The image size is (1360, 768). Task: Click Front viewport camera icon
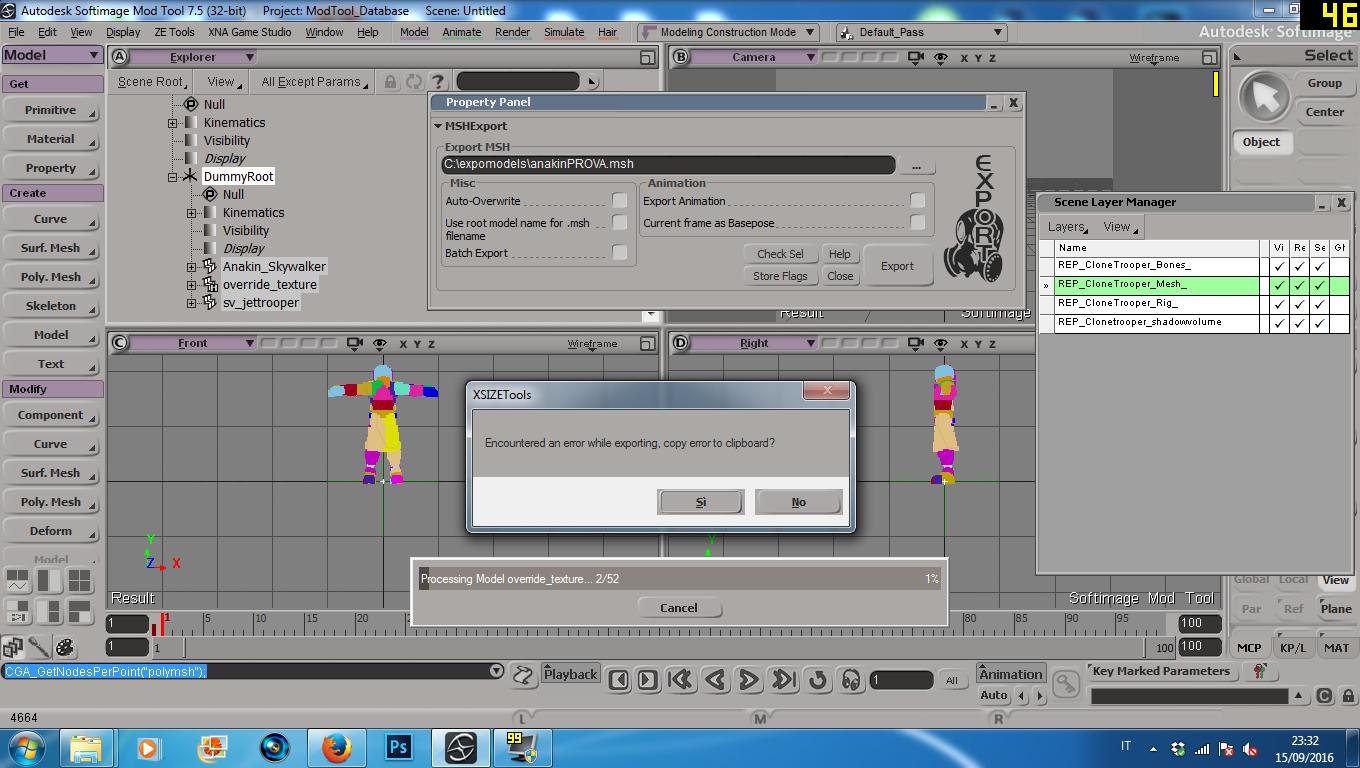tap(355, 343)
